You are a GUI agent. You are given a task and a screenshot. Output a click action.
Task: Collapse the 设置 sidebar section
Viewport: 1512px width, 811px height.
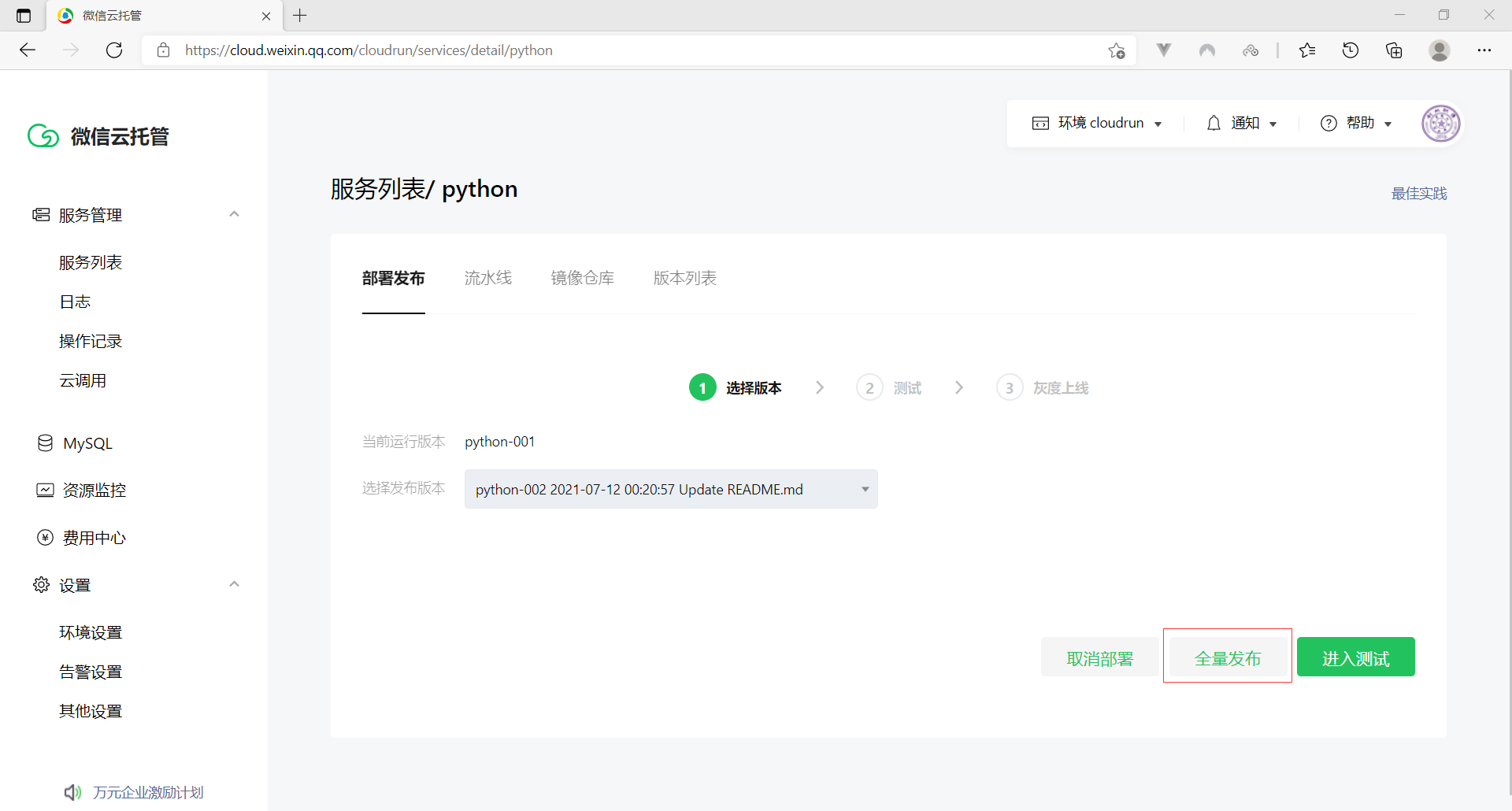click(x=234, y=584)
